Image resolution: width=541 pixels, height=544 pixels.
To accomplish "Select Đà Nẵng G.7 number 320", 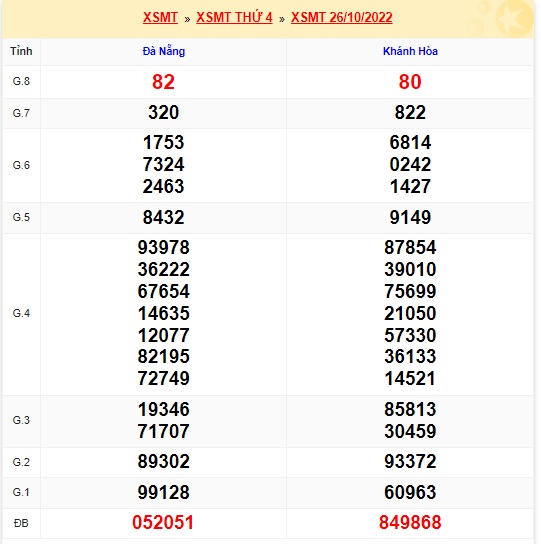I will [x=163, y=112].
